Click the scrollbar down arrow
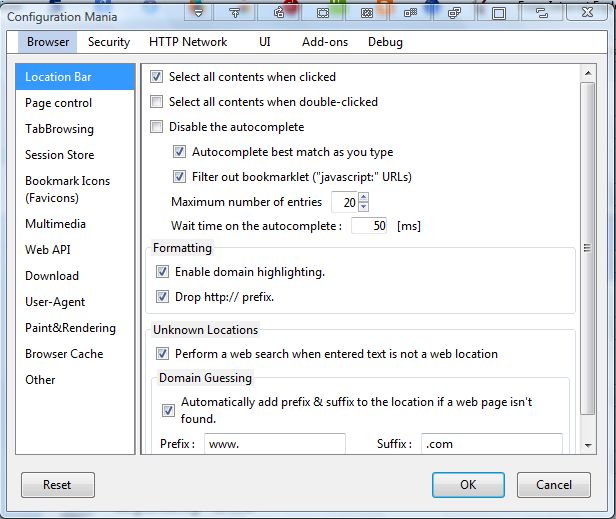This screenshot has width=616, height=519. [x=588, y=445]
